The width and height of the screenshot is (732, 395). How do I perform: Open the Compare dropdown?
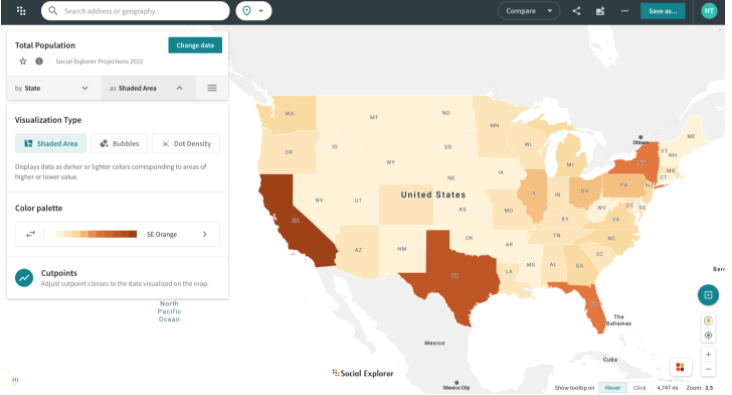tap(529, 11)
